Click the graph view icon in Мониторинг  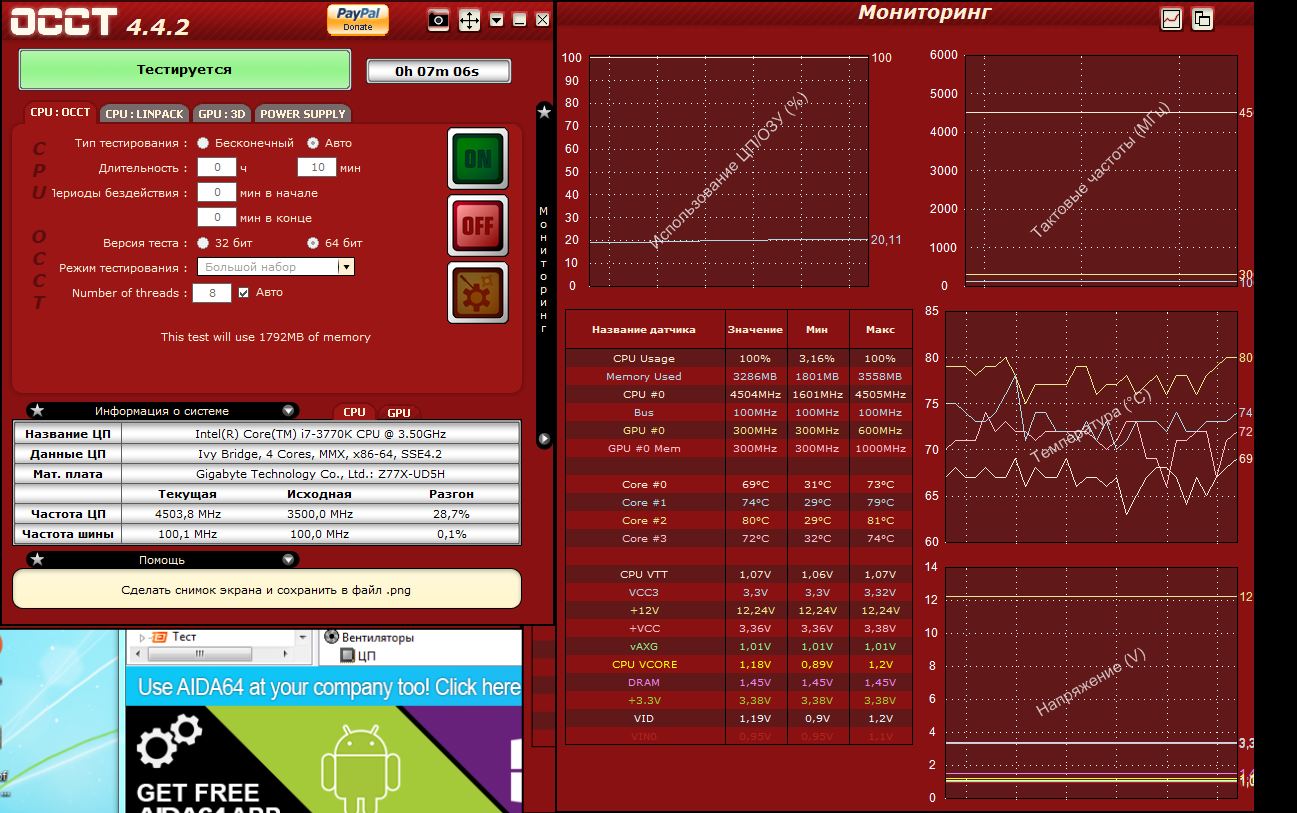click(1171, 18)
